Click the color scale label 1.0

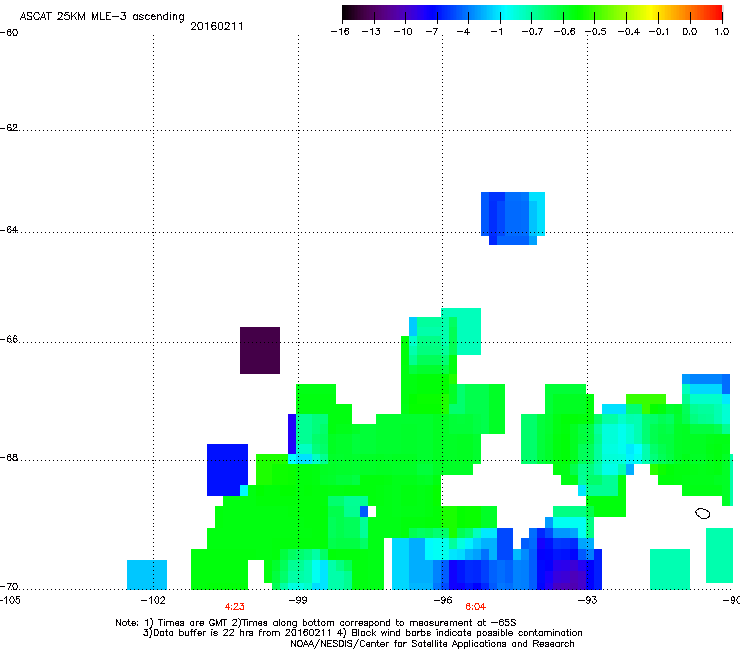(x=722, y=32)
